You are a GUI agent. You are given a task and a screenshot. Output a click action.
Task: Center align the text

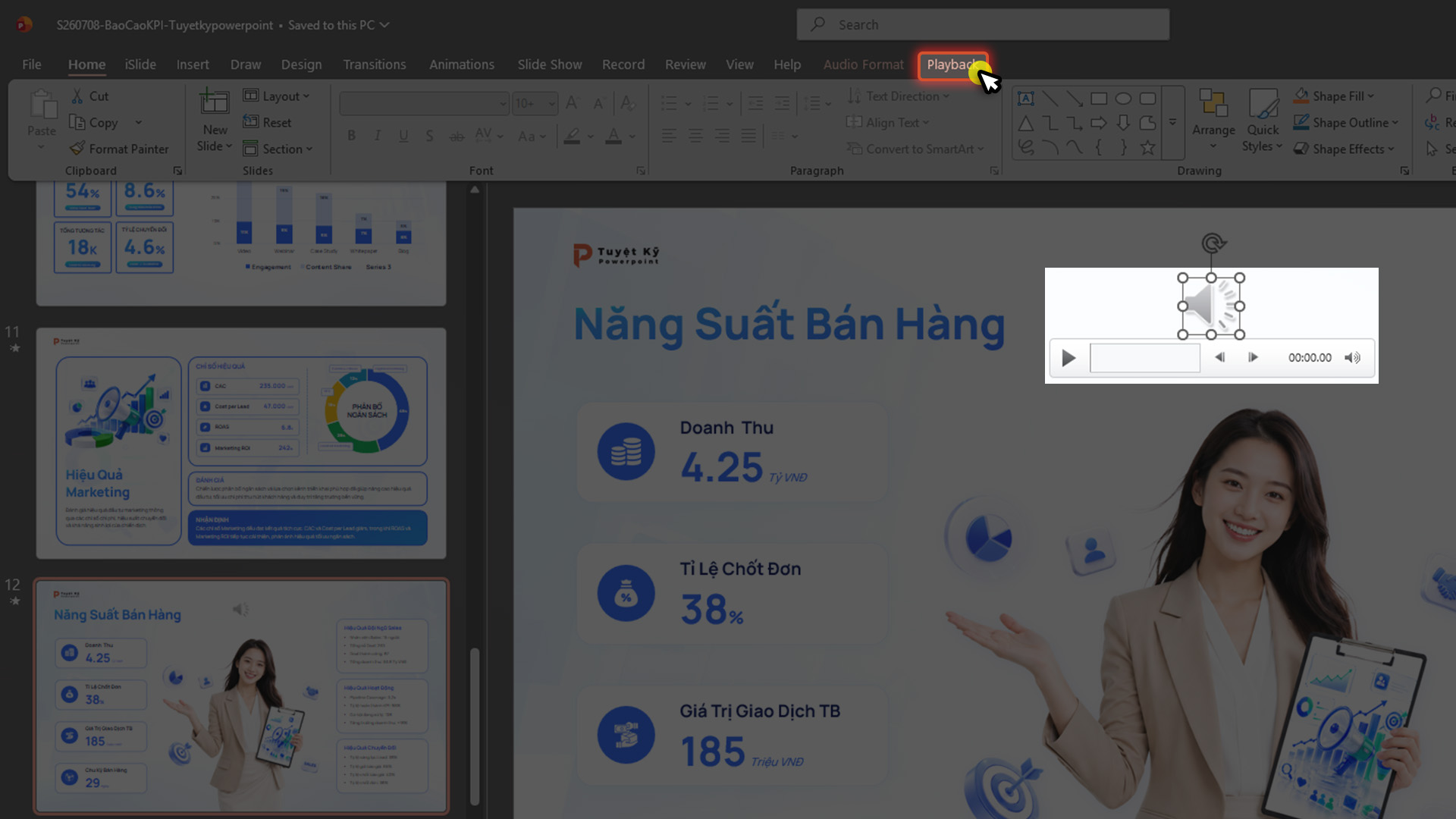pyautogui.click(x=695, y=136)
